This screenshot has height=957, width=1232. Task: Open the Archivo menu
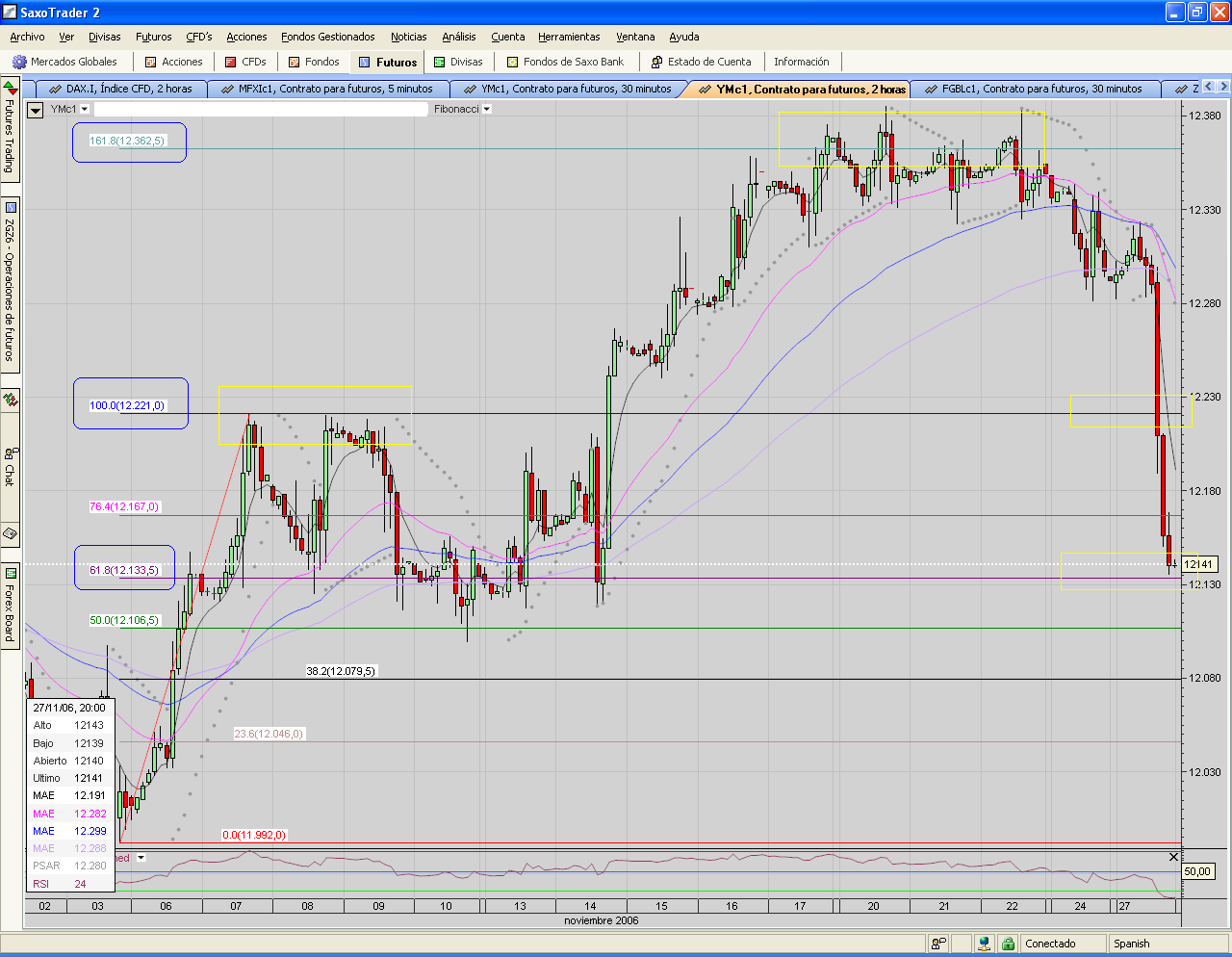coord(27,37)
